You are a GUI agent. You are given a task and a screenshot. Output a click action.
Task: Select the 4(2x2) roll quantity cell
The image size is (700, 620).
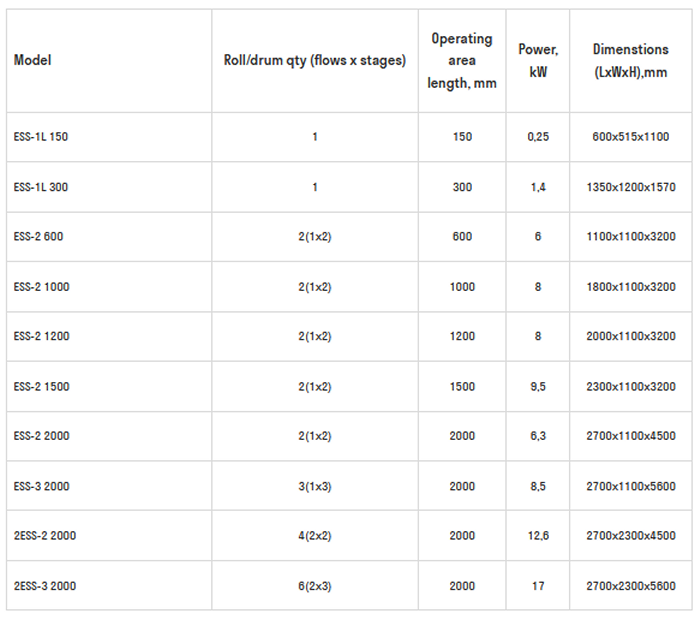click(x=314, y=536)
